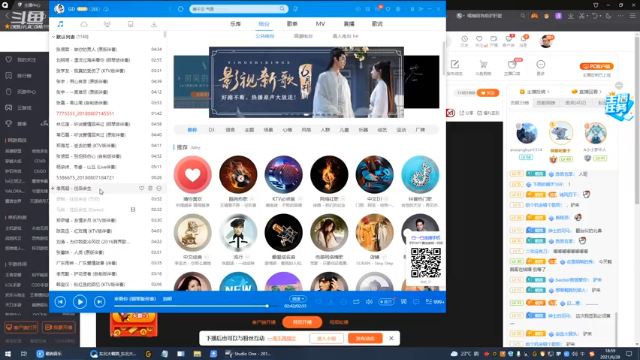The width and height of the screenshot is (640, 360).
Task: Click the heart icon on the hovered song row
Action: tap(141, 188)
